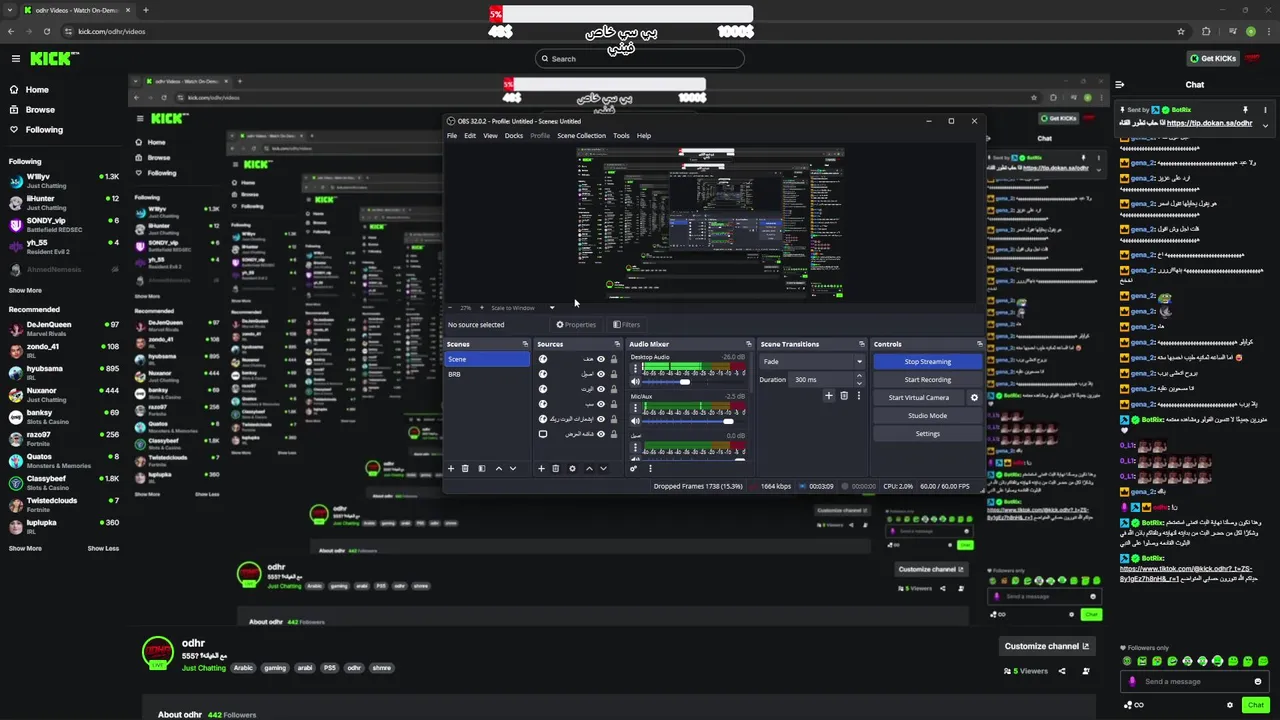Toggle visibility eye of البوت source
This screenshot has width=1280, height=720.
click(x=601, y=389)
